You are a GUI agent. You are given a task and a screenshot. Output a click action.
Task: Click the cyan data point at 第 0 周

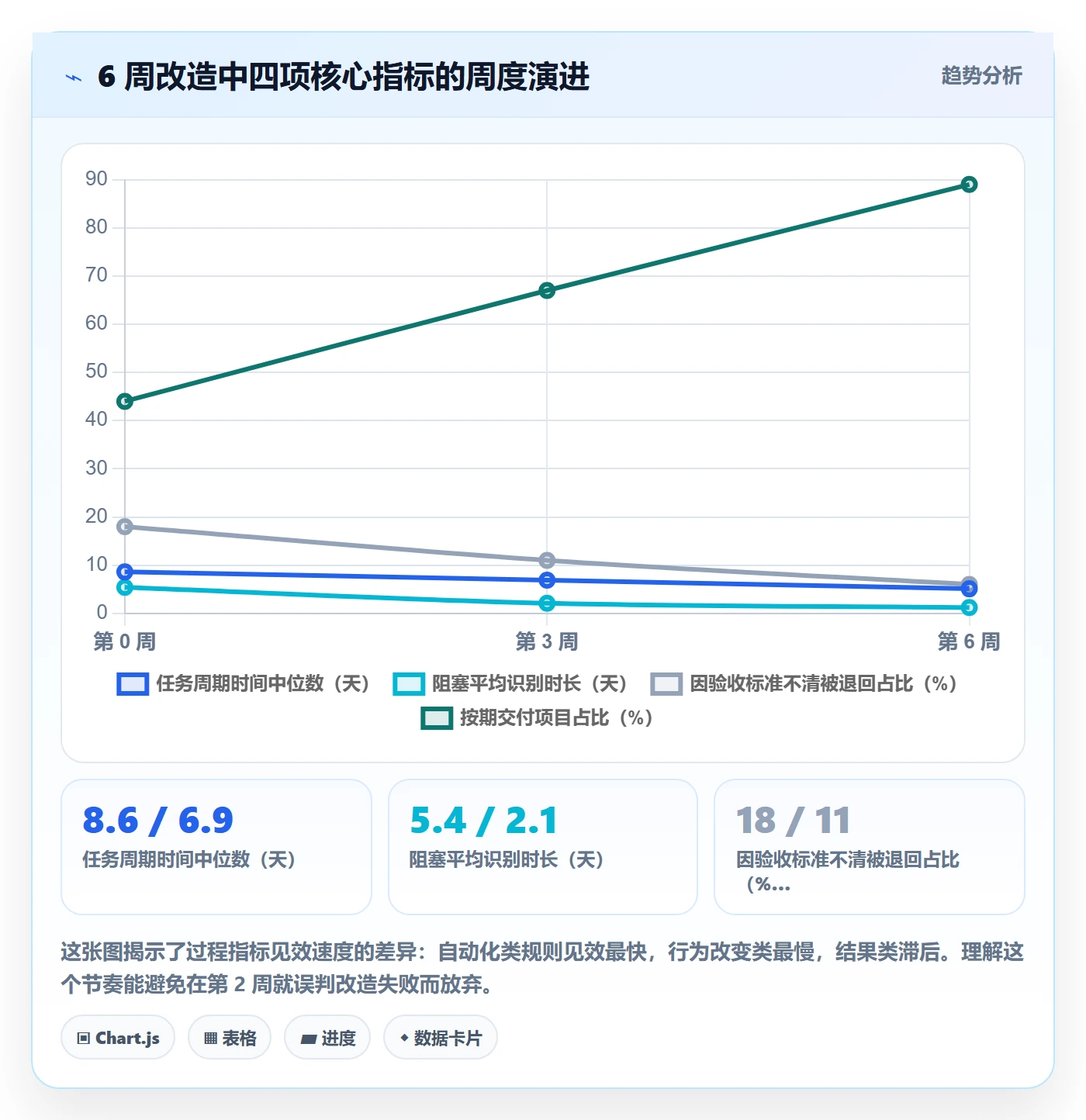pyautogui.click(x=125, y=587)
